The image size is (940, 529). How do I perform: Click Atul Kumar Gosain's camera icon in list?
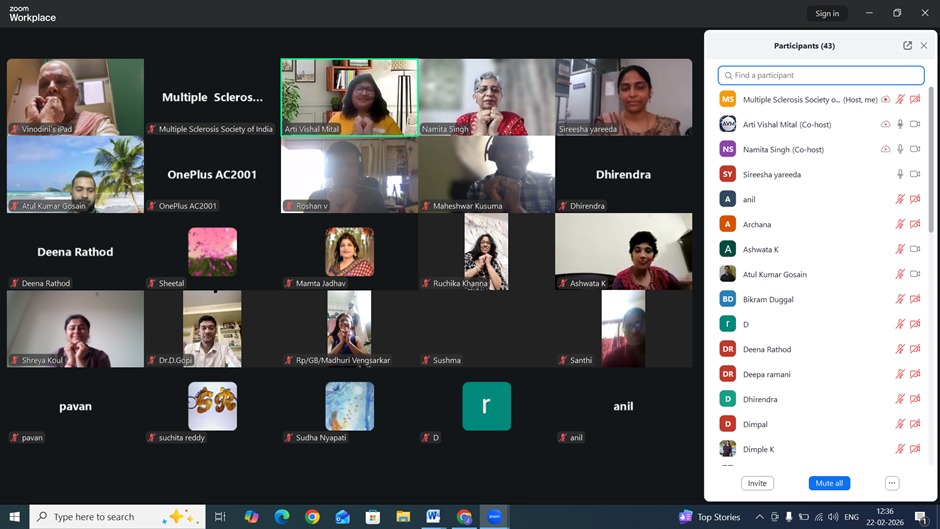click(915, 274)
